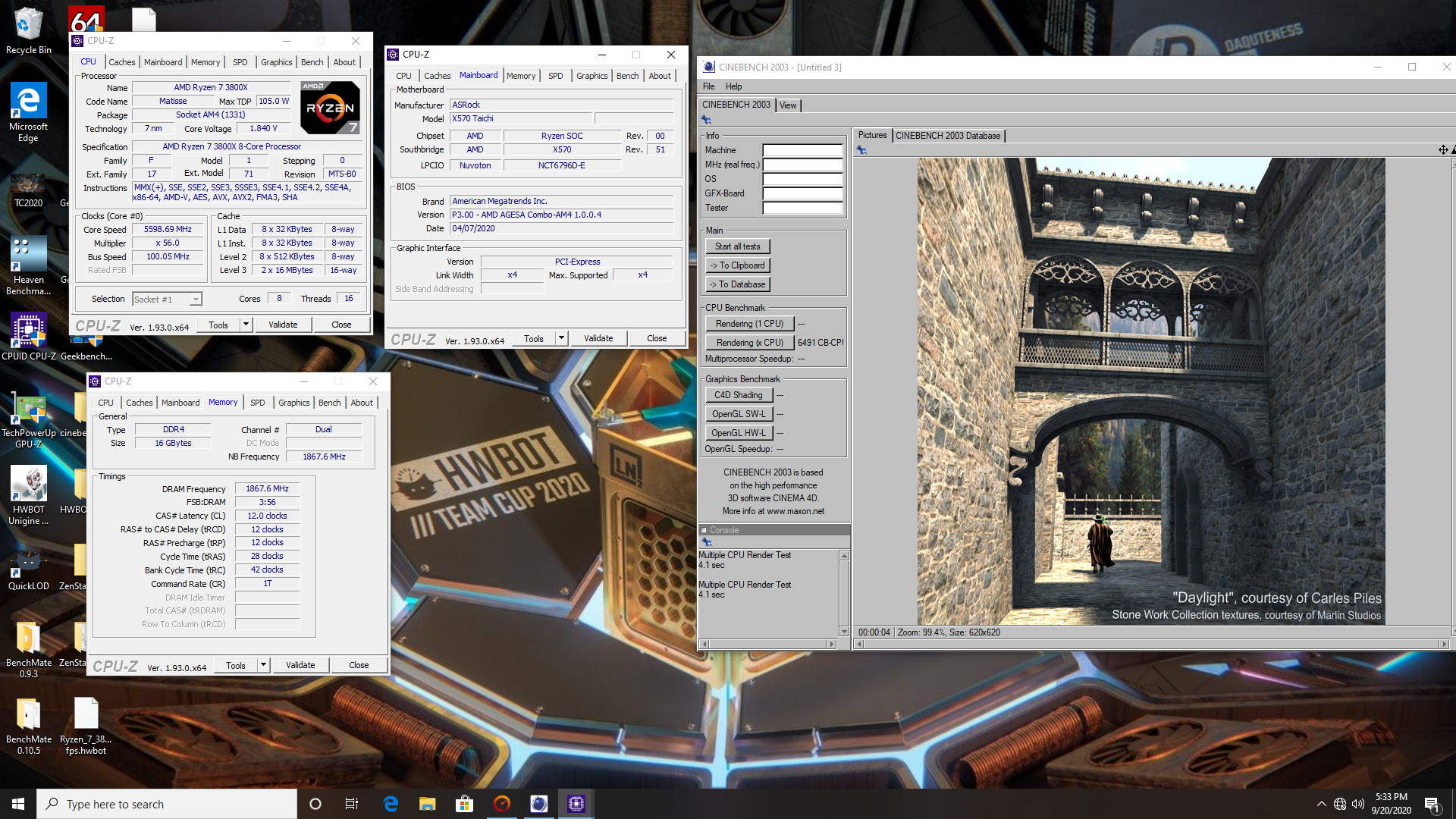
Task: Click the AIDA64 icon on the desktop
Action: pos(86,20)
